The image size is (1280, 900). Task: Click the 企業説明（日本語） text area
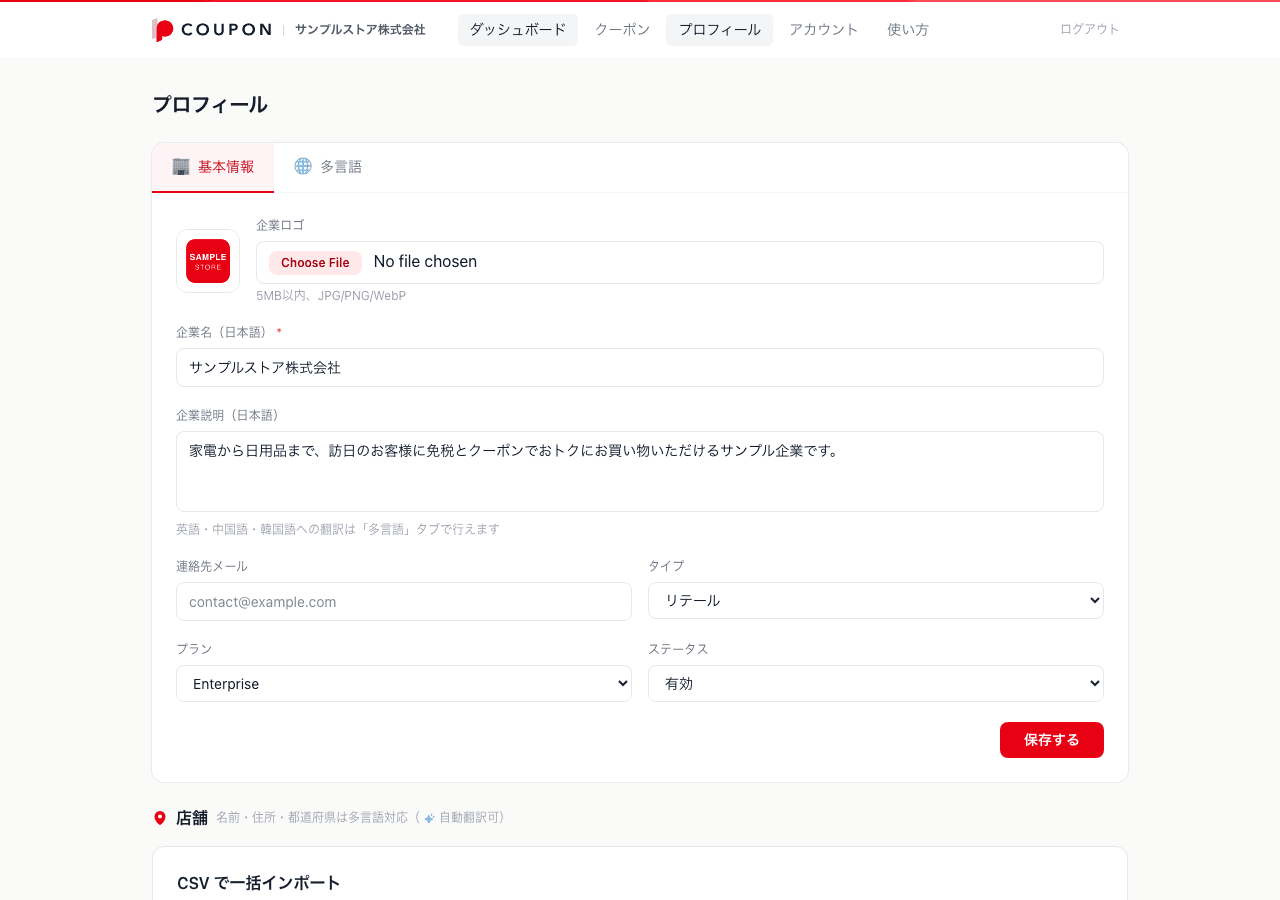tap(640, 472)
